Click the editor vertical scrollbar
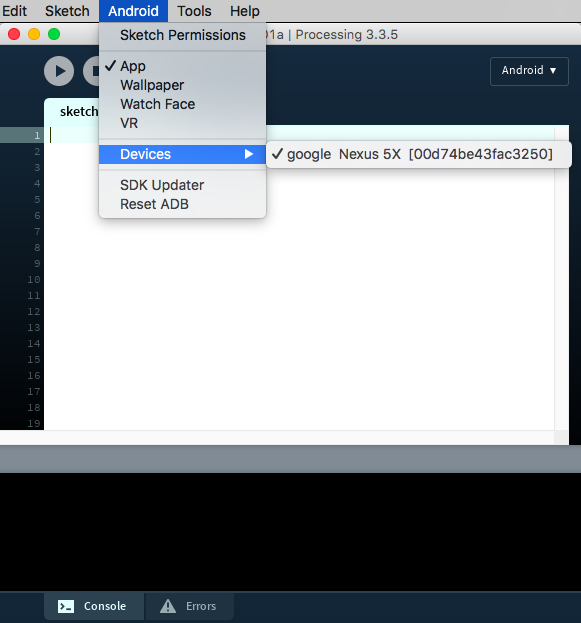 [x=562, y=278]
